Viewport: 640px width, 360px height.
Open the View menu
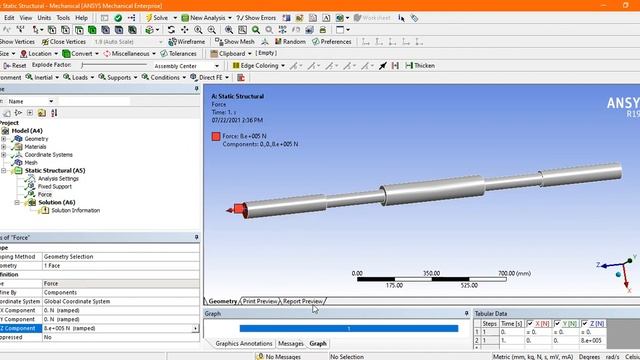tap(26, 18)
